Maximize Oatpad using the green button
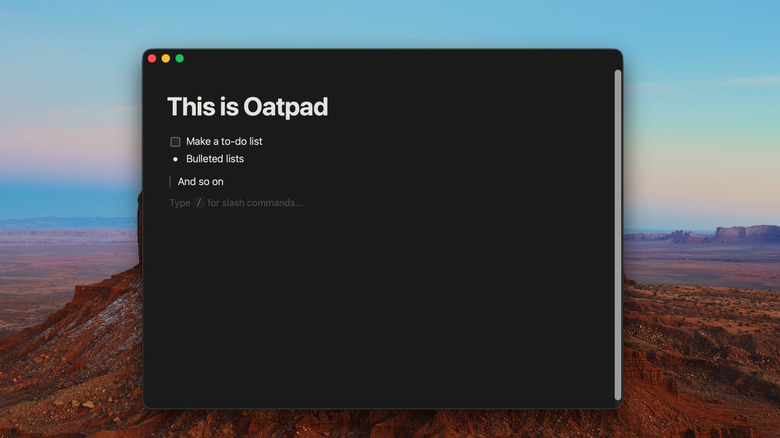Screen dimensions: 780x438 tap(180, 58)
